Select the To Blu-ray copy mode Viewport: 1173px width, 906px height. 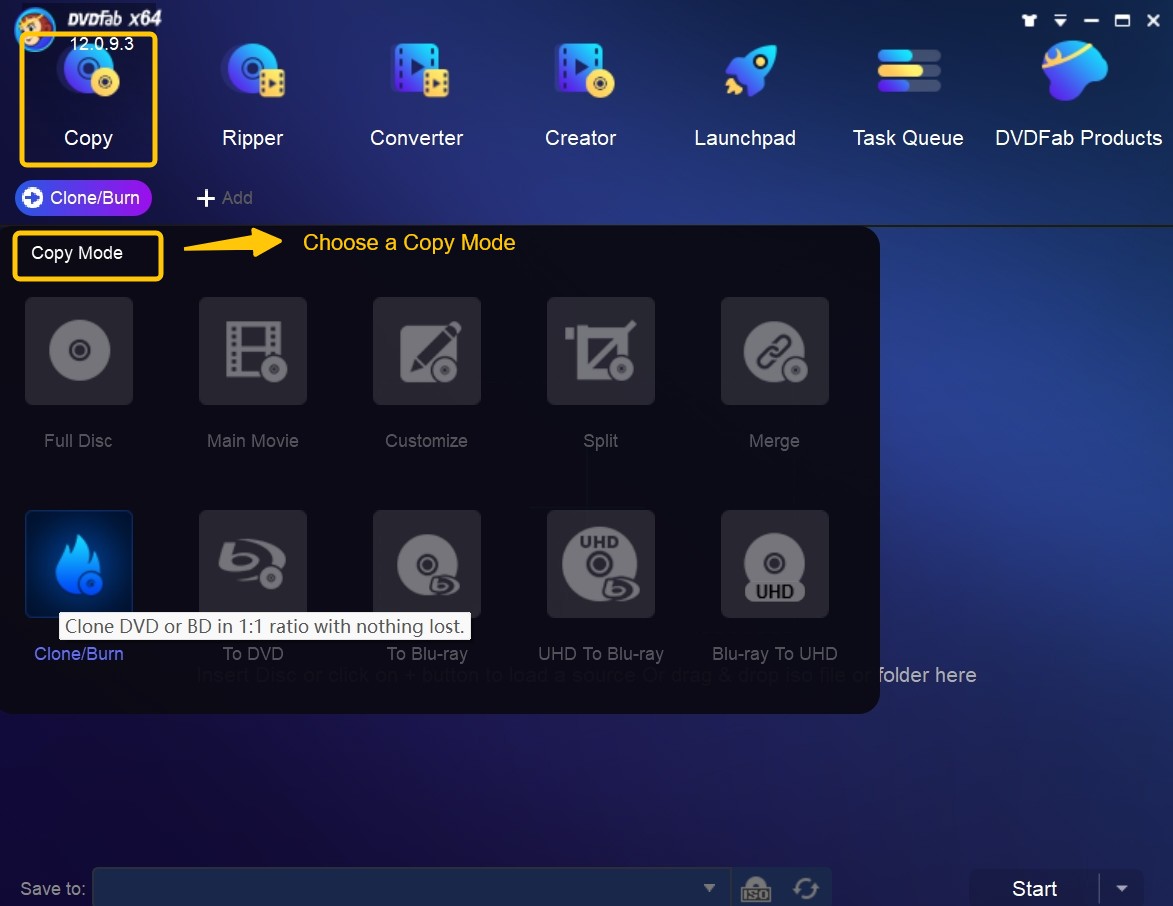426,563
